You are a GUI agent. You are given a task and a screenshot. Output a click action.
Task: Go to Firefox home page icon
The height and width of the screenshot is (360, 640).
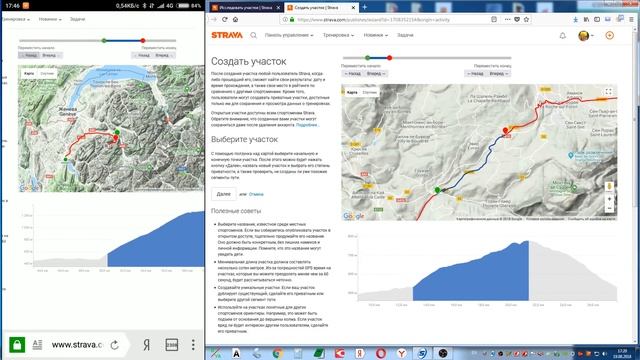pyautogui.click(x=236, y=19)
